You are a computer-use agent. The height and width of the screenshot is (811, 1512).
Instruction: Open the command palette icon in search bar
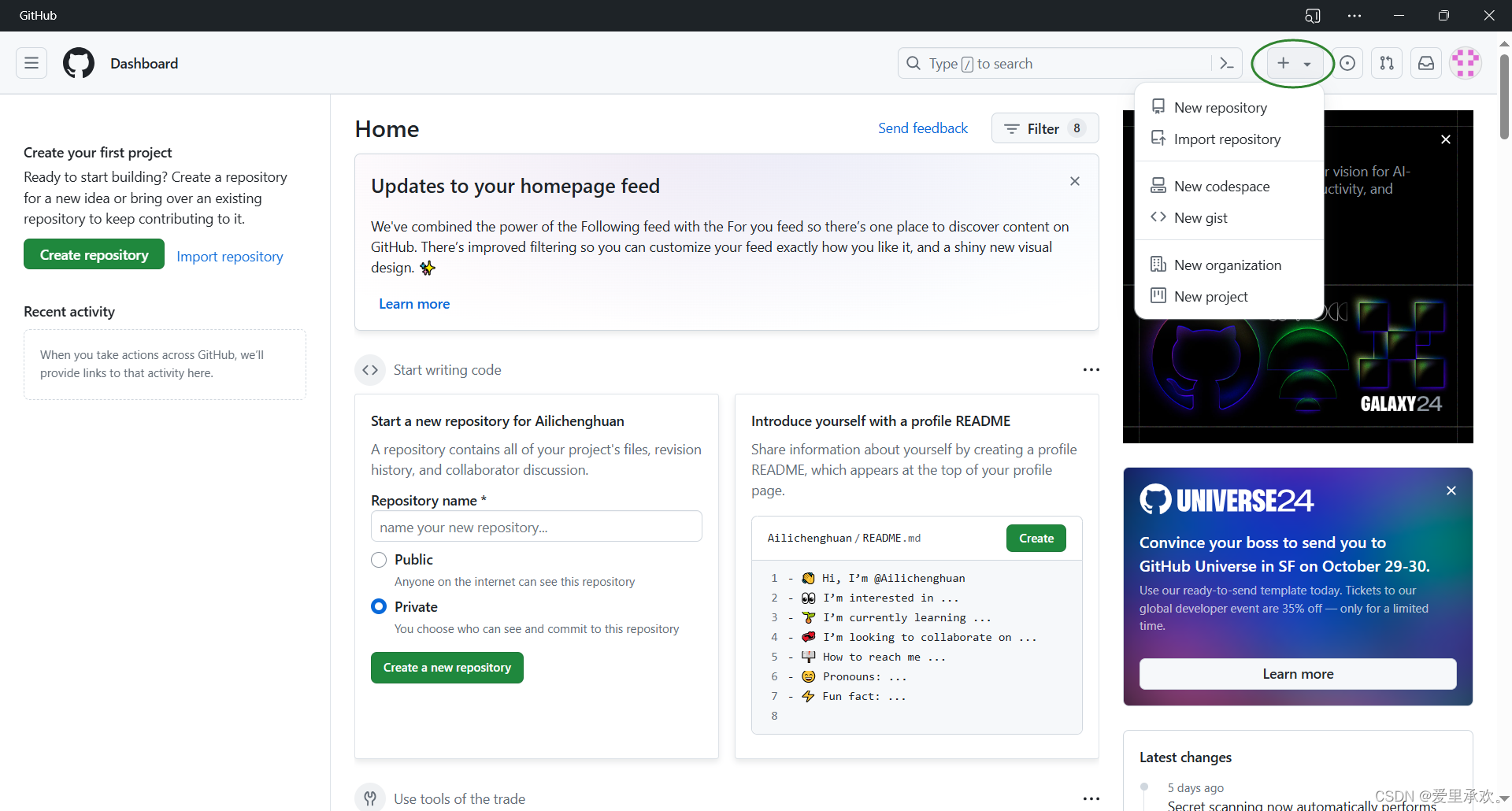click(x=1226, y=63)
